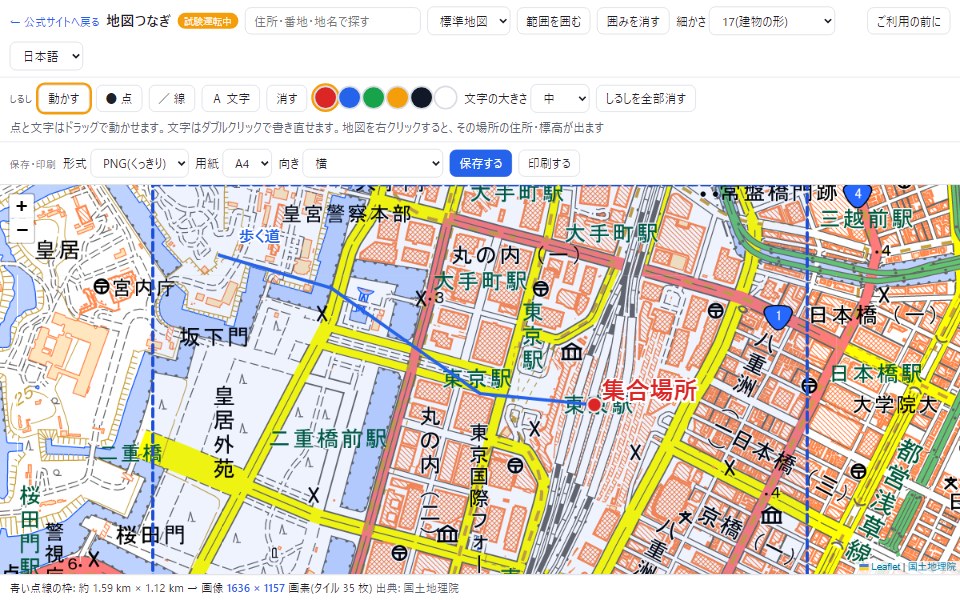Pick the blue color swatch

click(350, 98)
